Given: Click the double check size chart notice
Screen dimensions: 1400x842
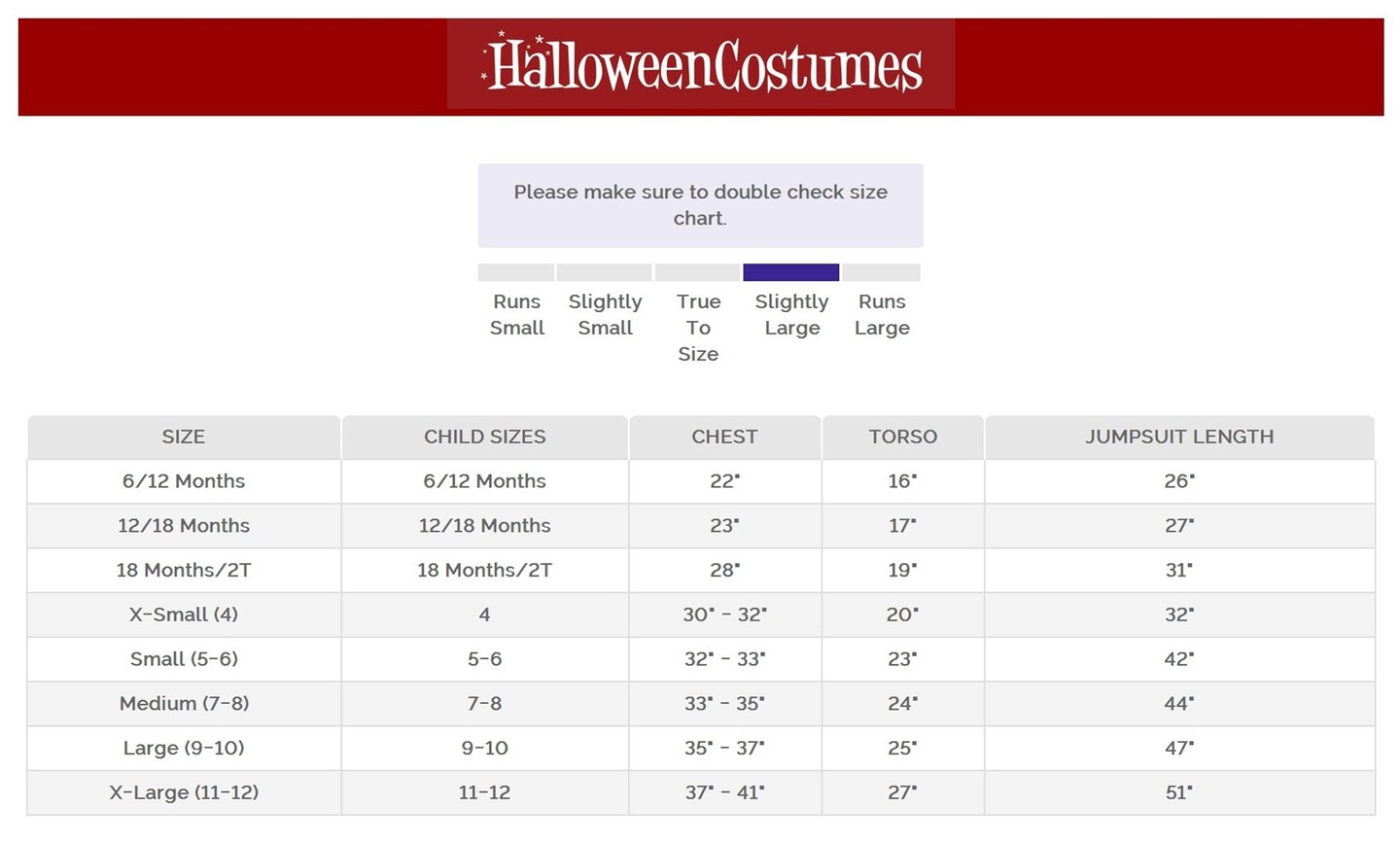Looking at the screenshot, I should click(x=700, y=205).
